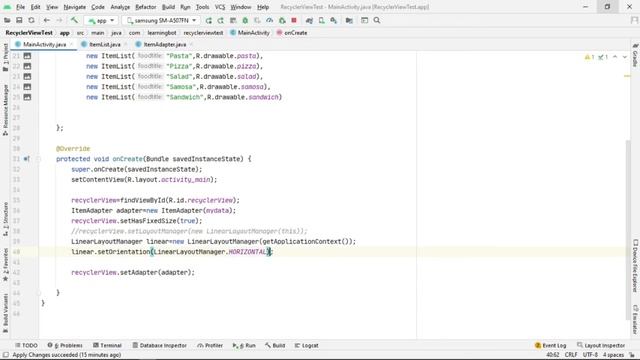Screen dimensions: 640x360
Task: Click the sandwich drawable gutter icon on line 25
Action: coord(27,97)
